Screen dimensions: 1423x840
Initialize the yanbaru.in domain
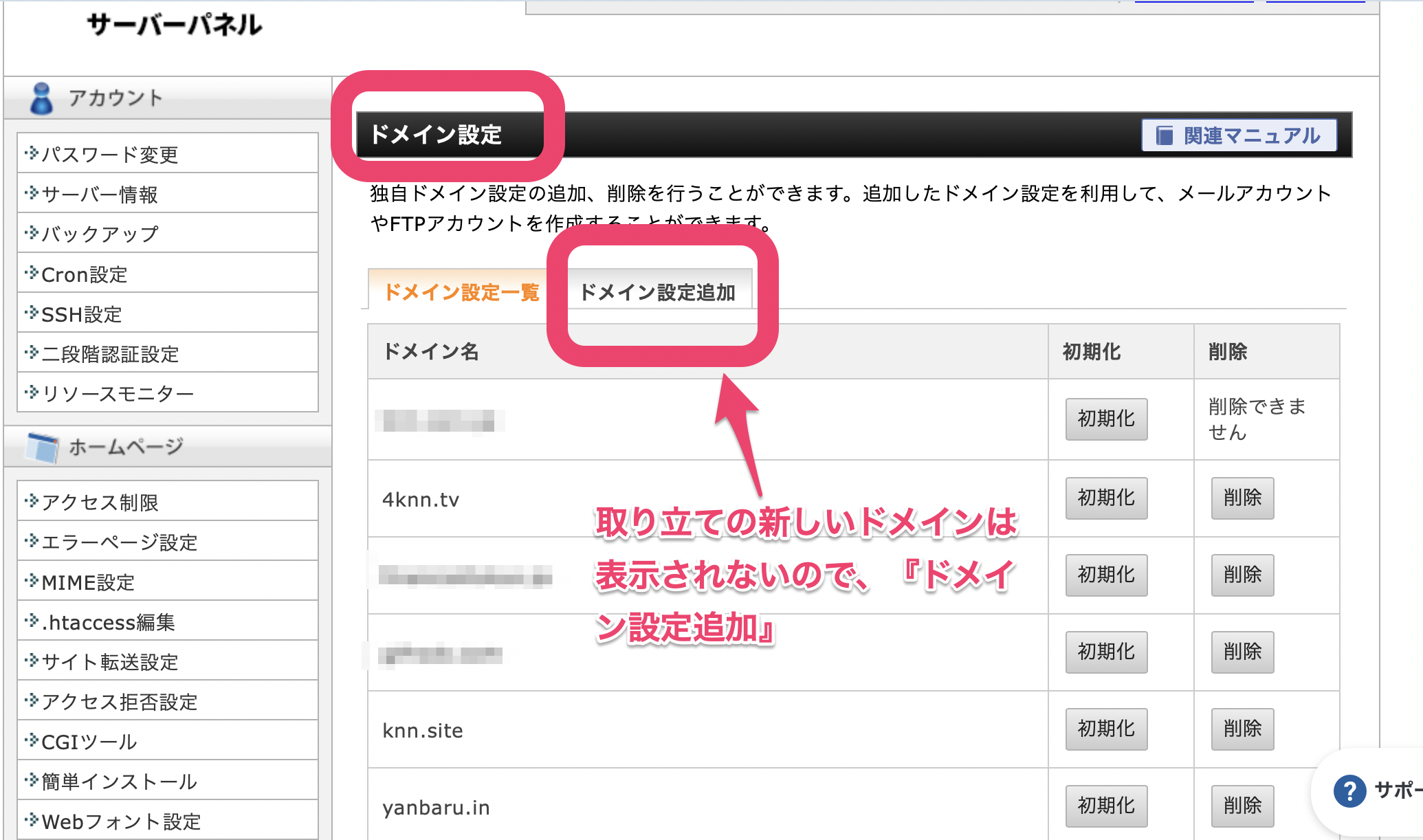tap(1105, 805)
